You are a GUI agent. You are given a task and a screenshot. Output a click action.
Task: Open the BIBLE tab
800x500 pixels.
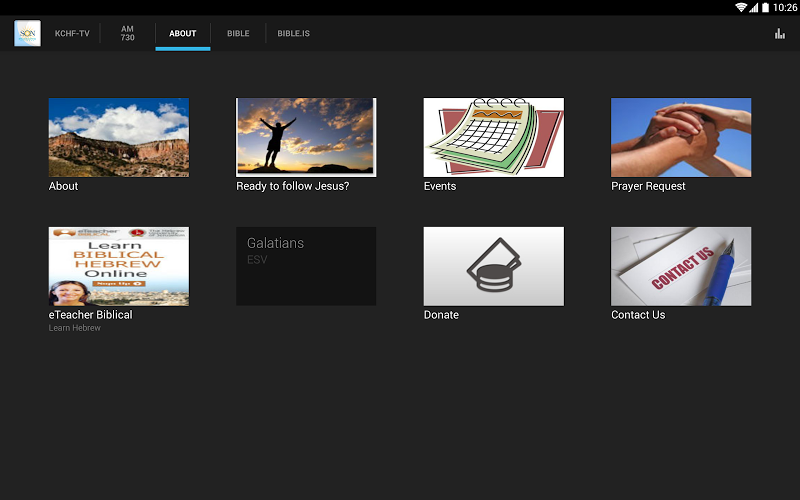pos(238,33)
